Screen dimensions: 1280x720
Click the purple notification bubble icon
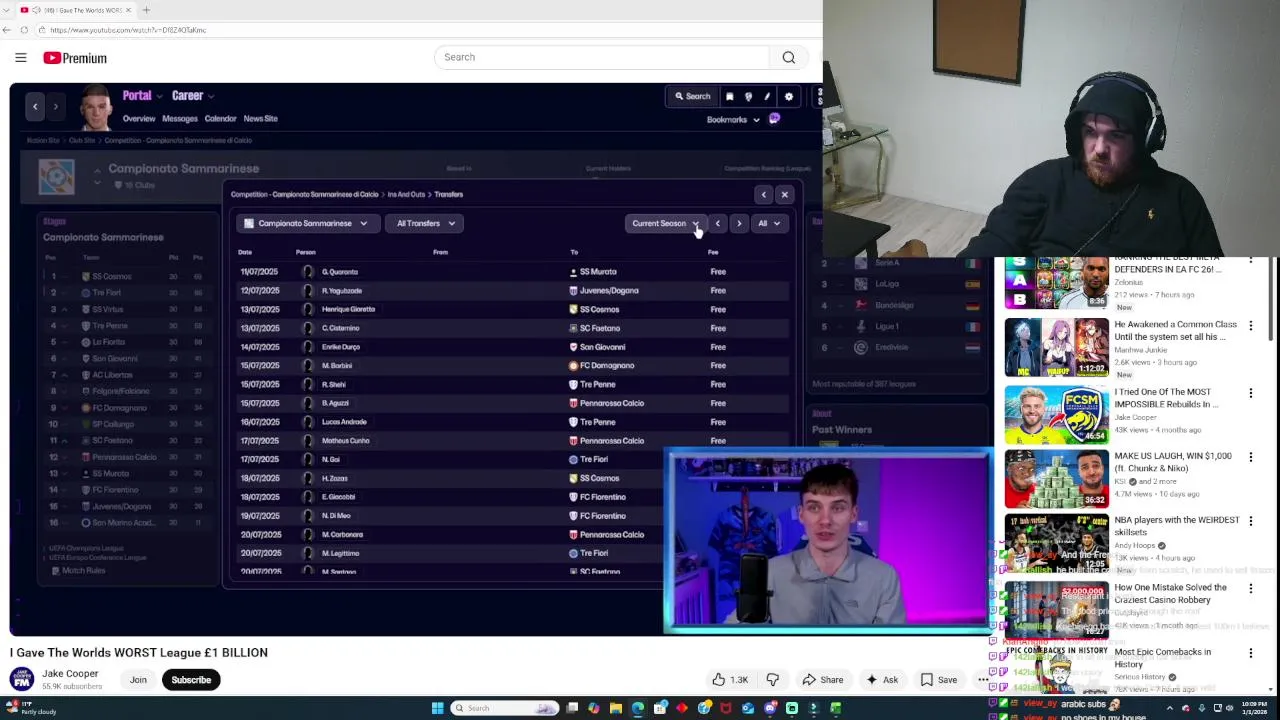[x=774, y=119]
